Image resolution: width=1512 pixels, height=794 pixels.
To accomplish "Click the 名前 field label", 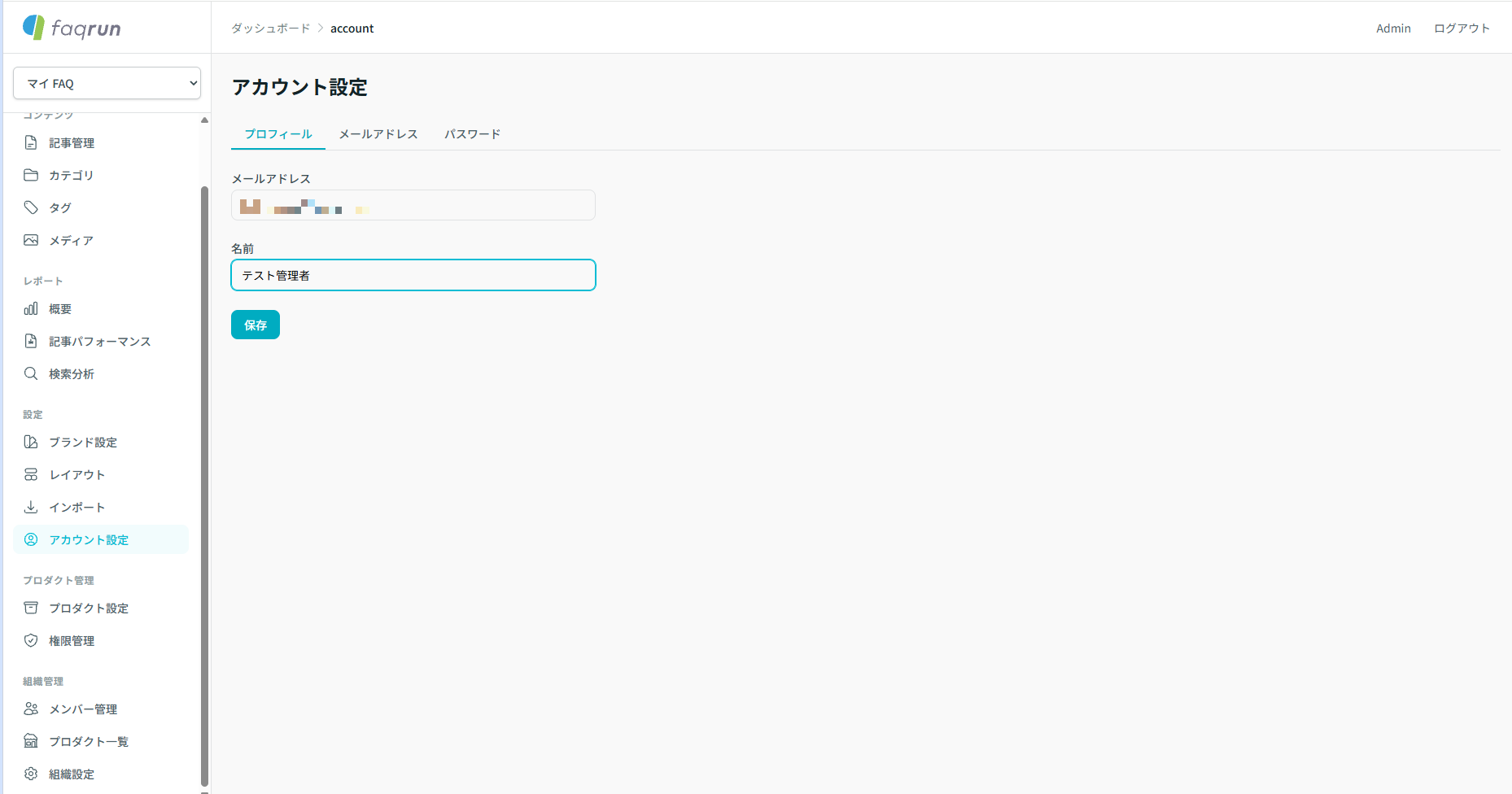I will tap(243, 248).
